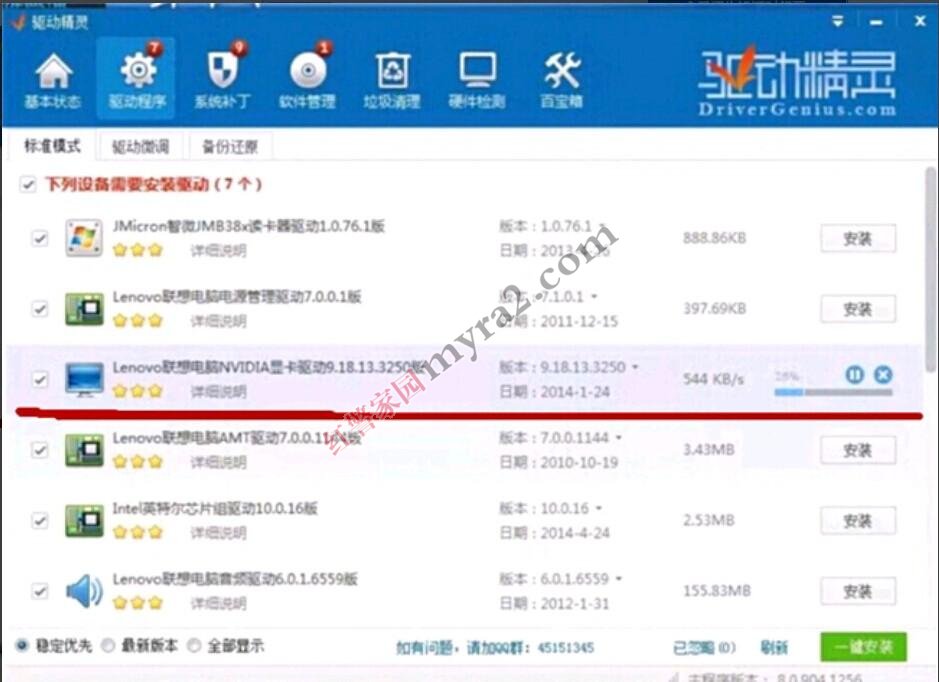Image resolution: width=939 pixels, height=682 pixels.
Task: Click the 155.83MB file size text
Action: click(717, 591)
